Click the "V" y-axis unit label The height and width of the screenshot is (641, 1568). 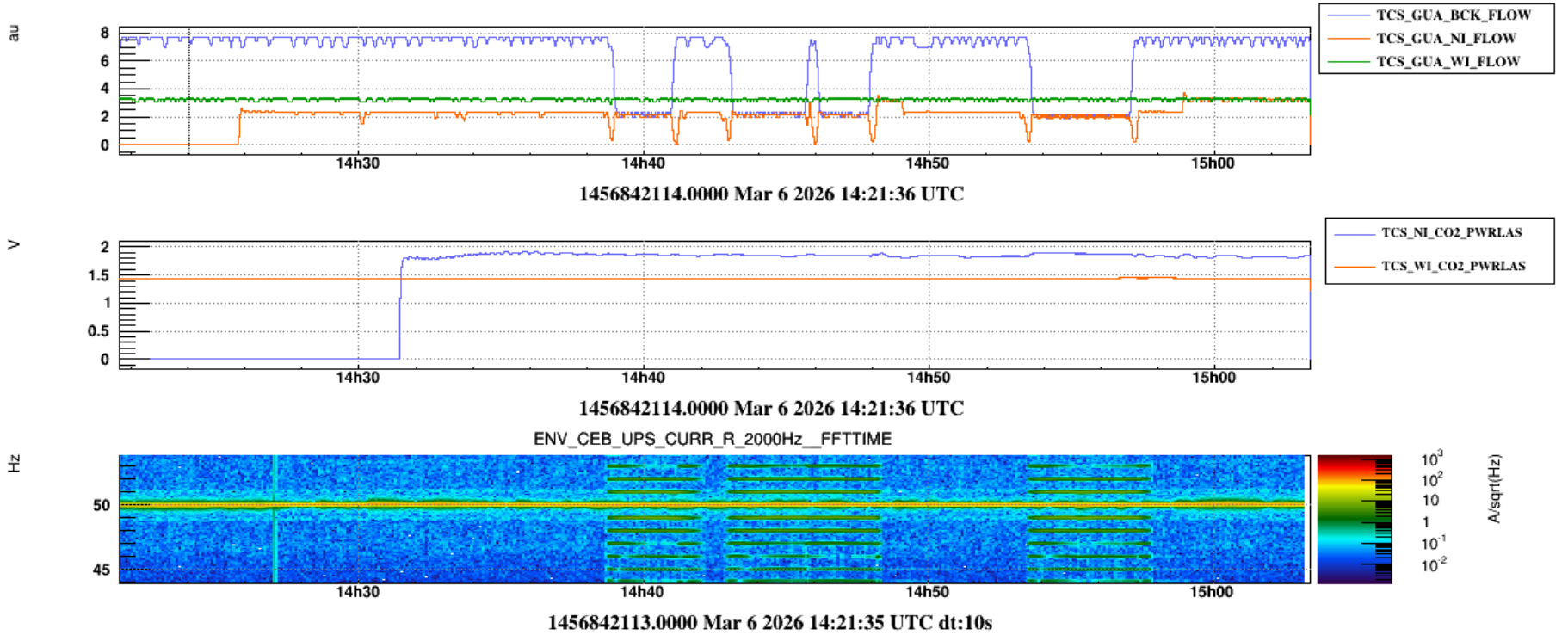(x=14, y=245)
